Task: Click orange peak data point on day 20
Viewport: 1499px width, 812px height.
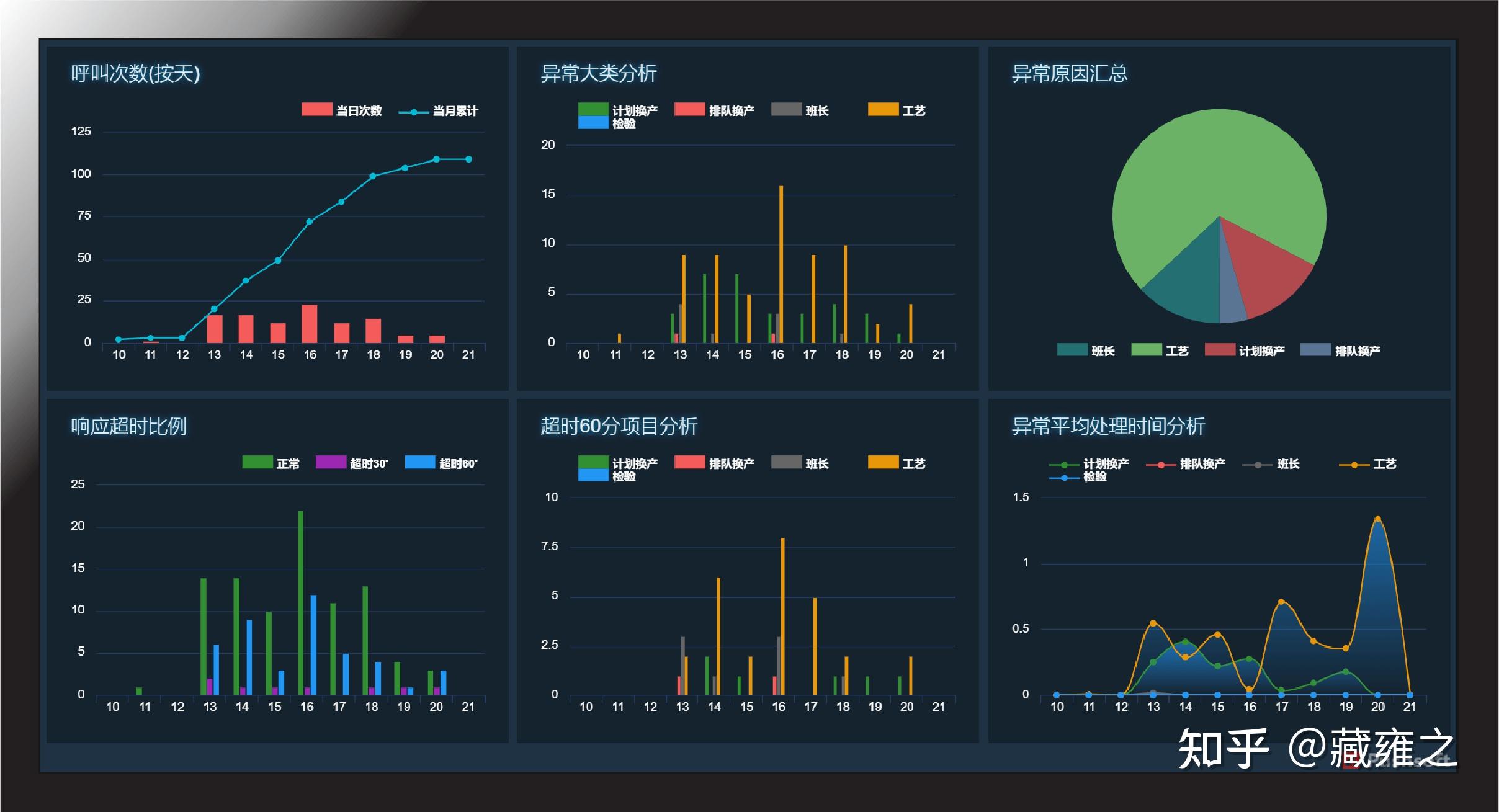Action: [x=1377, y=519]
